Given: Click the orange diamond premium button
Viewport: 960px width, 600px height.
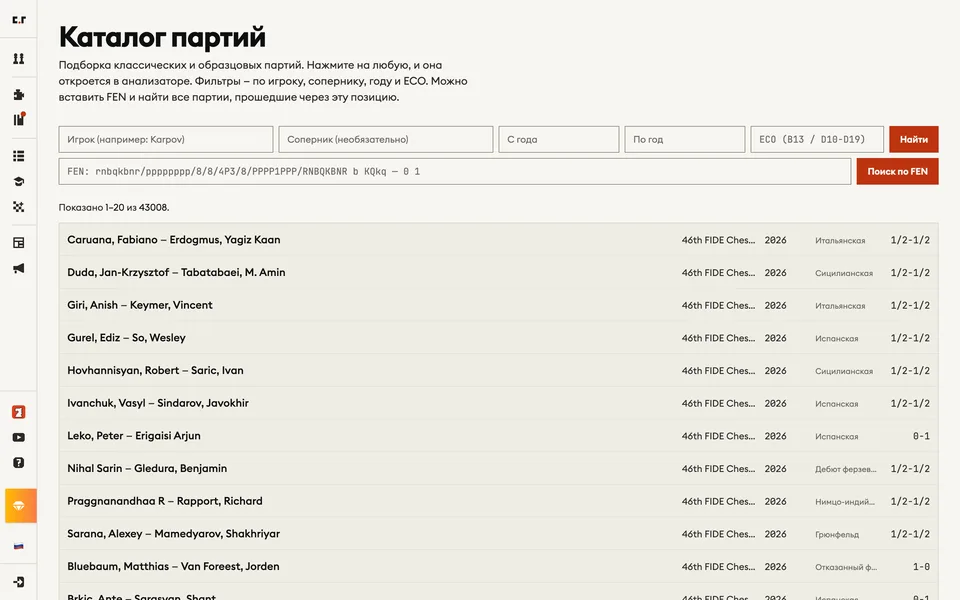Looking at the screenshot, I should 21,506.
